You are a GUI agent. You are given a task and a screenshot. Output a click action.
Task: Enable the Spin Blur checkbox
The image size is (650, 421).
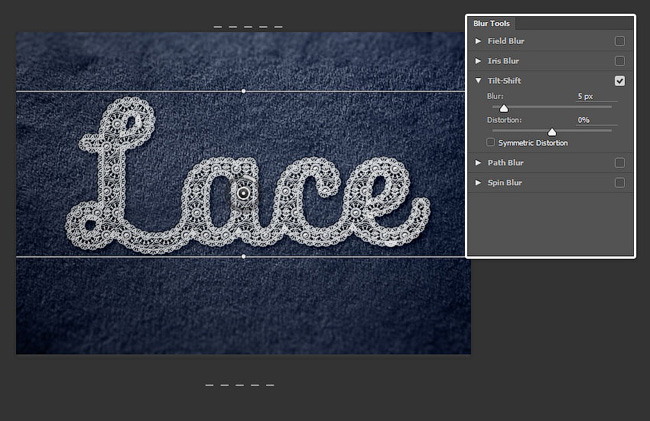click(620, 183)
